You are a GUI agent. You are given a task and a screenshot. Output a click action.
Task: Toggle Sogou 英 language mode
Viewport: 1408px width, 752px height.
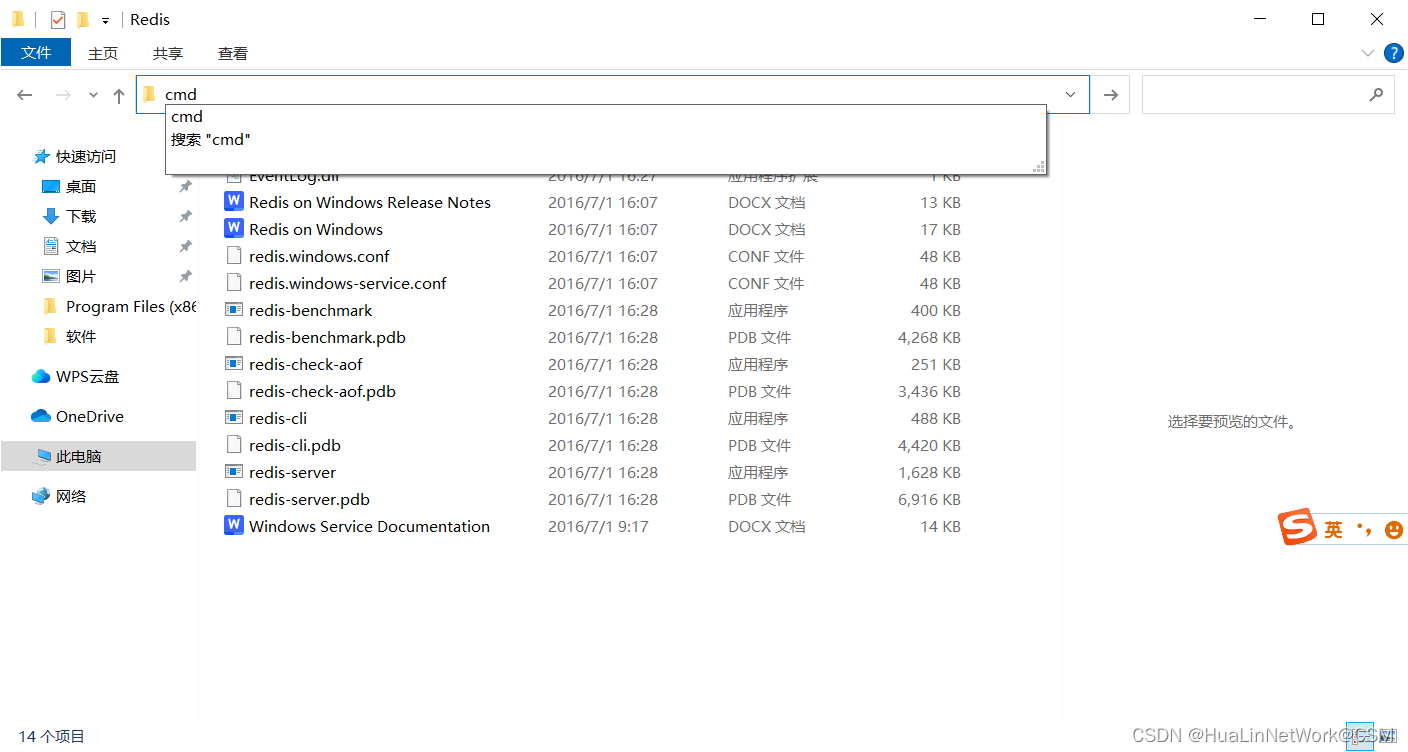click(1334, 530)
